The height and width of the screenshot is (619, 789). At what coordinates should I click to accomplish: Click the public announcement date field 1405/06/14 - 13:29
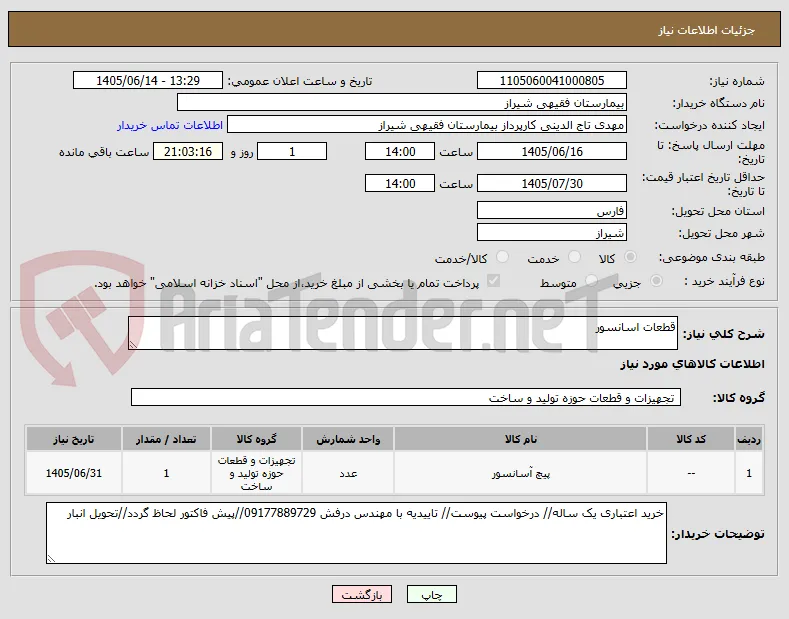pyautogui.click(x=147, y=81)
